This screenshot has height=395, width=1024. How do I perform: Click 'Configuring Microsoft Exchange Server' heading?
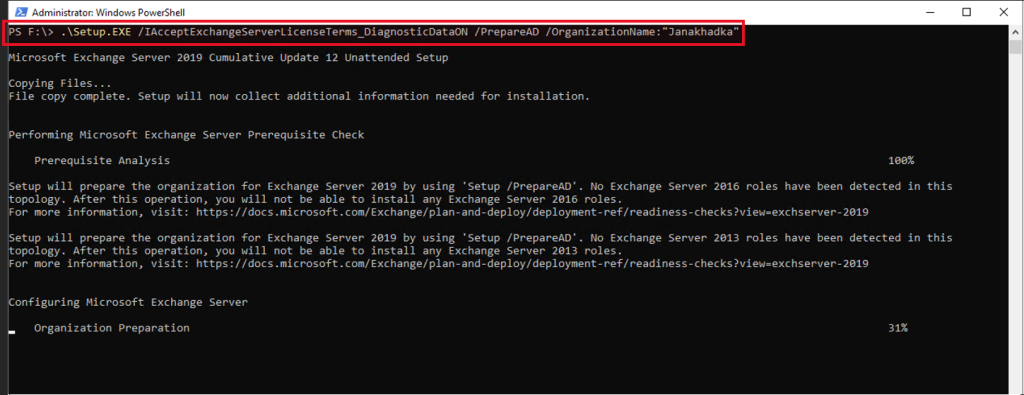128,302
